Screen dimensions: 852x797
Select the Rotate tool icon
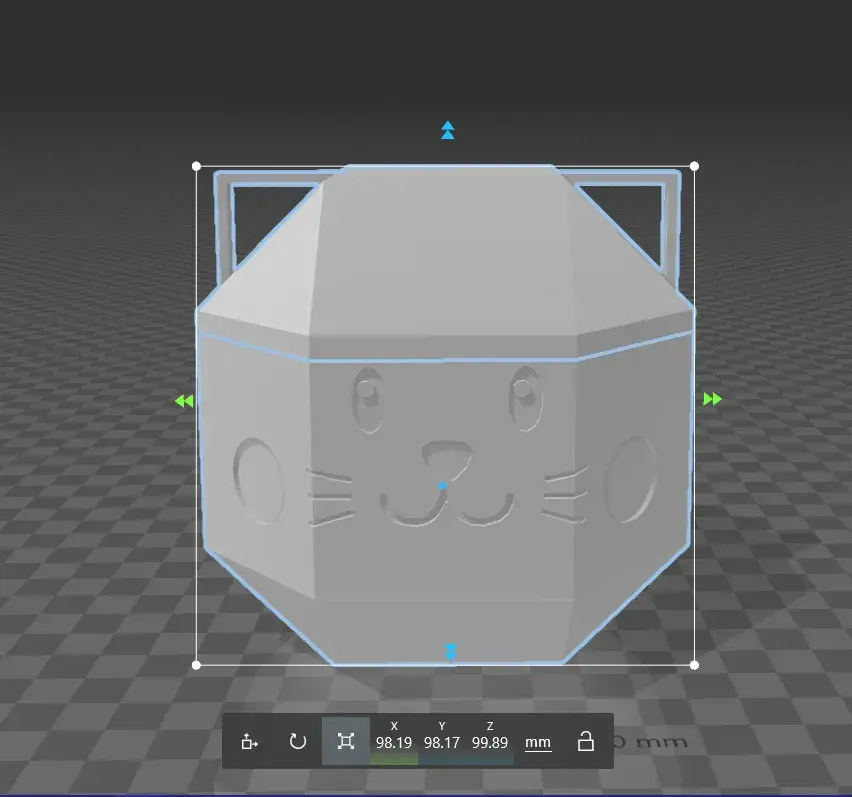click(297, 741)
